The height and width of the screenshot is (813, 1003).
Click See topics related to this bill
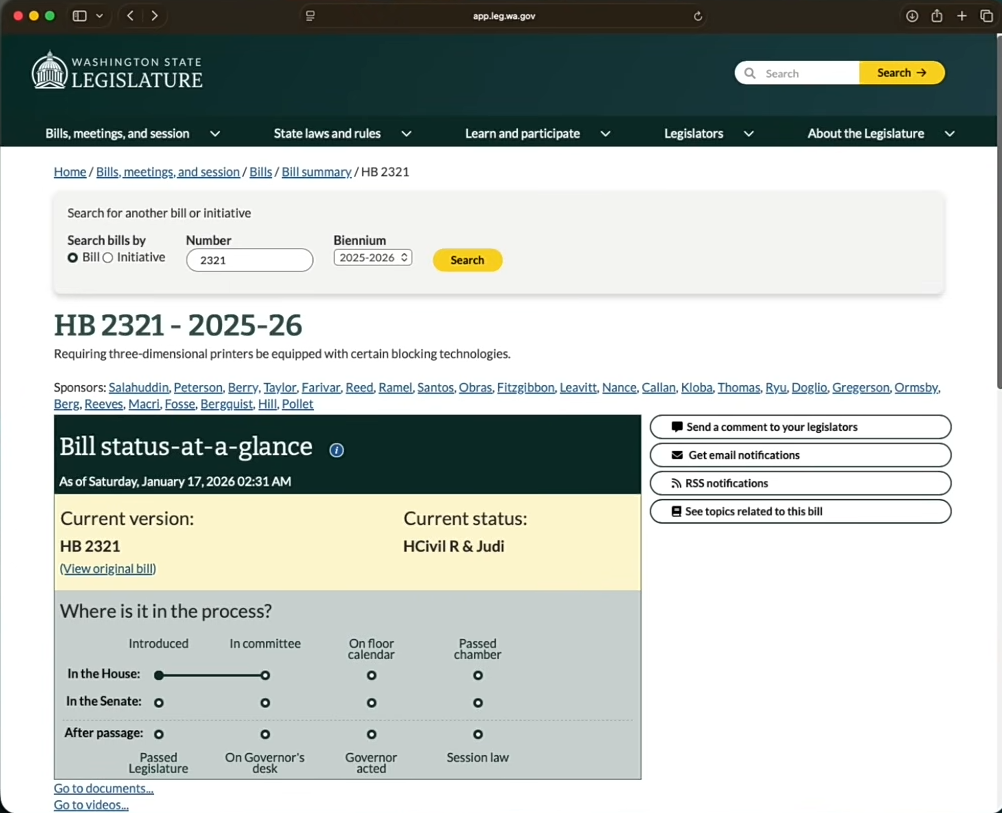800,511
